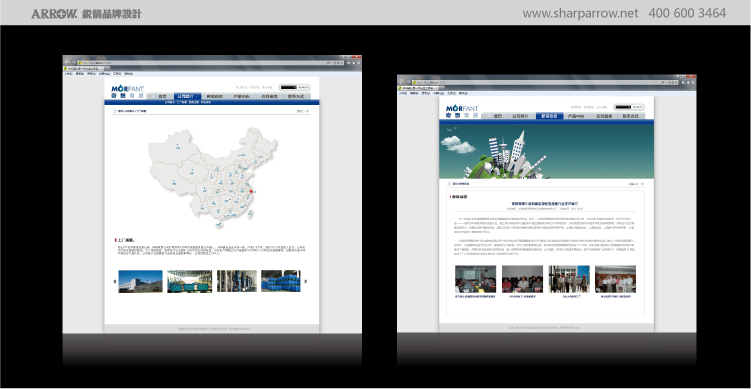This screenshot has width=751, height=389.
Task: Click the home icon in the city banner page's browser toolbar
Action: (x=683, y=82)
